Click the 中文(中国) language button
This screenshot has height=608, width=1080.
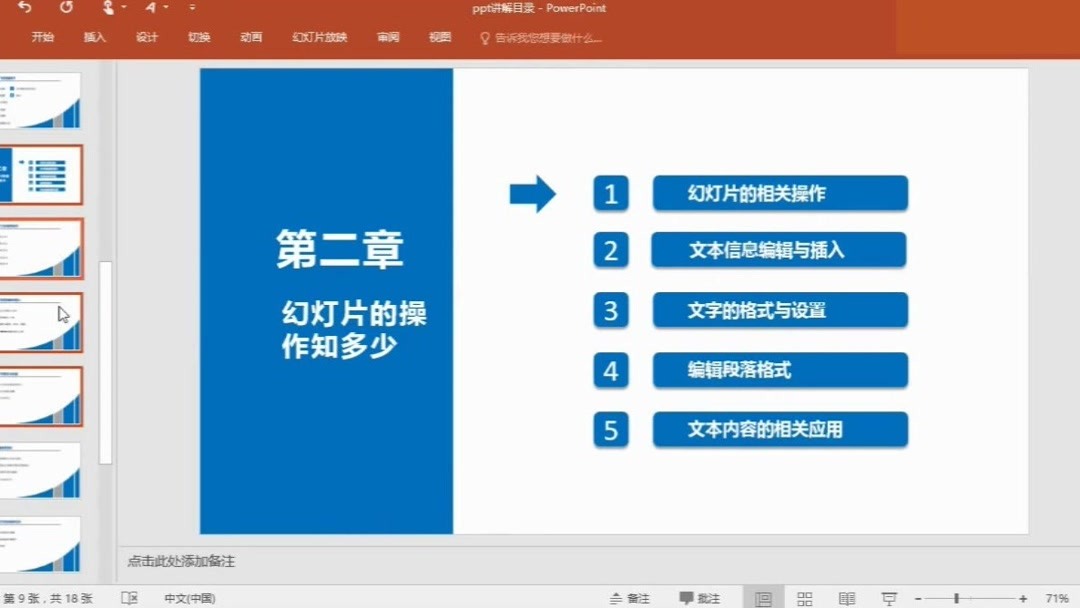coord(189,598)
